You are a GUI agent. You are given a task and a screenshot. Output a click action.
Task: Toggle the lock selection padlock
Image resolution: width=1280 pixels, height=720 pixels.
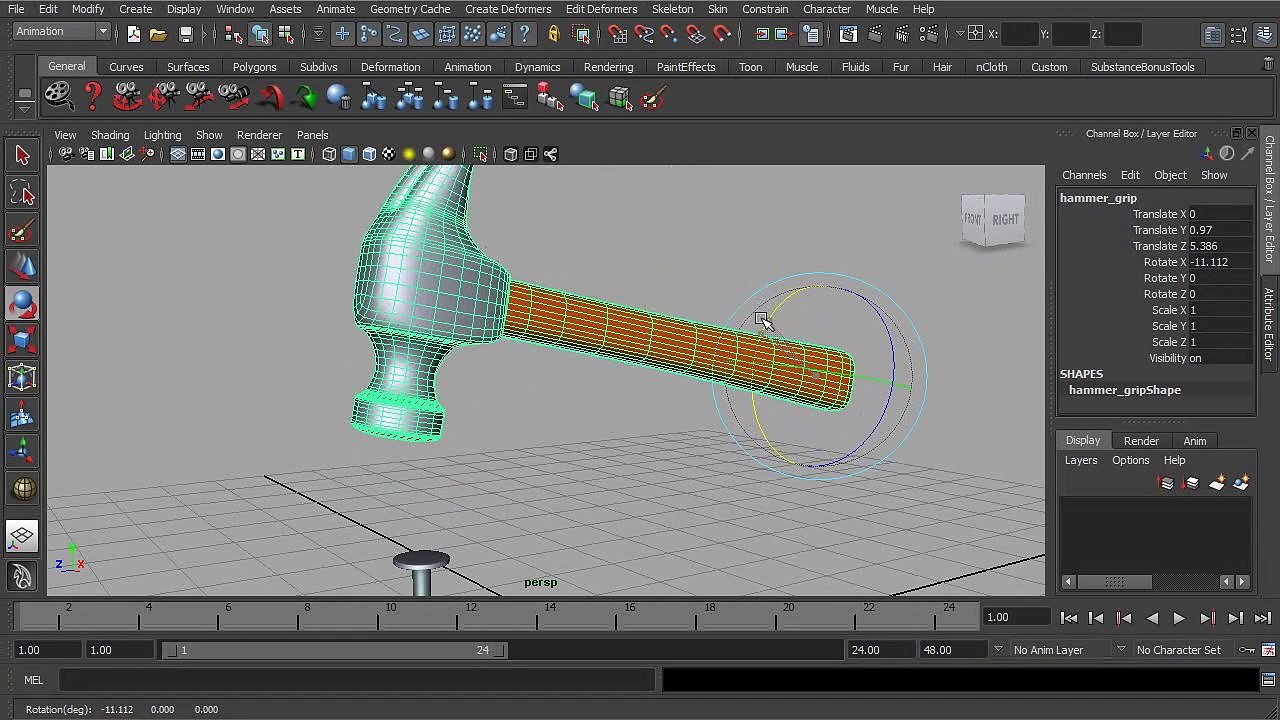(553, 34)
